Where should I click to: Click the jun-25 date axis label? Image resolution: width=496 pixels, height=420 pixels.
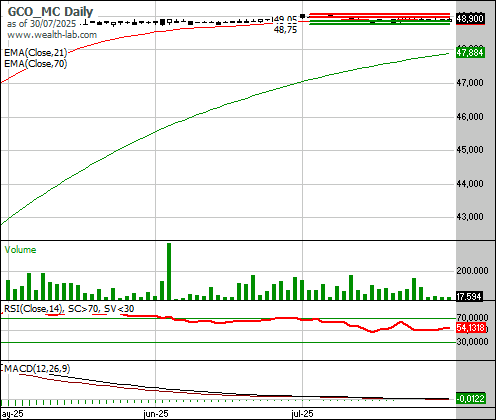156,414
